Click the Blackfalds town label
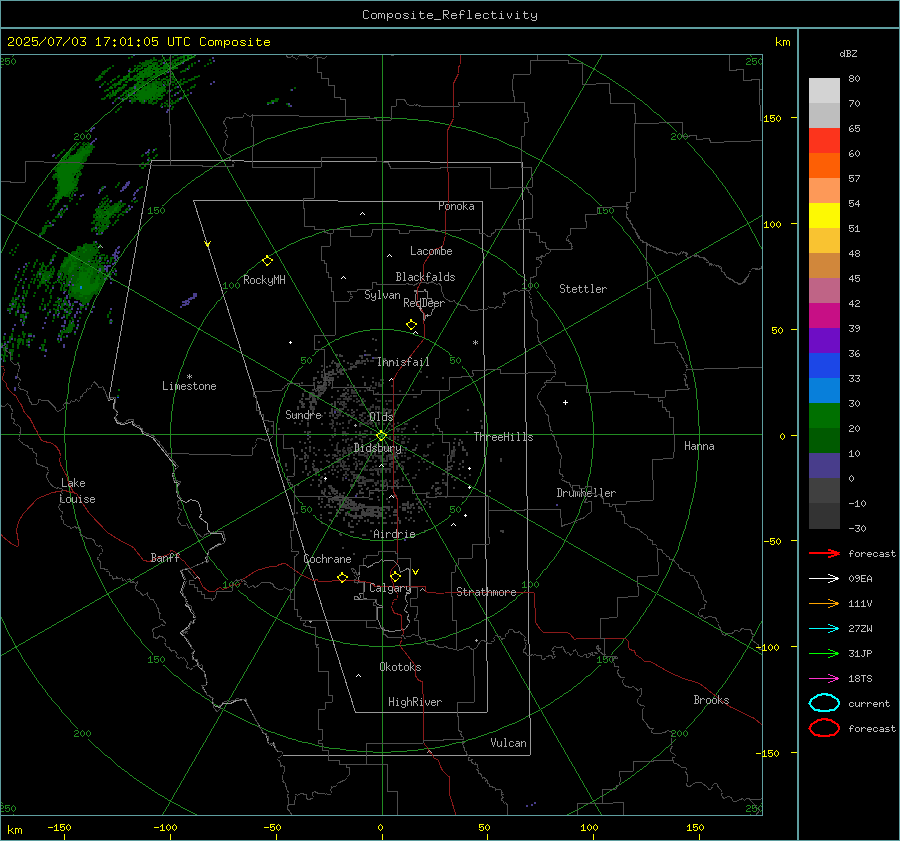The image size is (900, 841). coord(425,277)
